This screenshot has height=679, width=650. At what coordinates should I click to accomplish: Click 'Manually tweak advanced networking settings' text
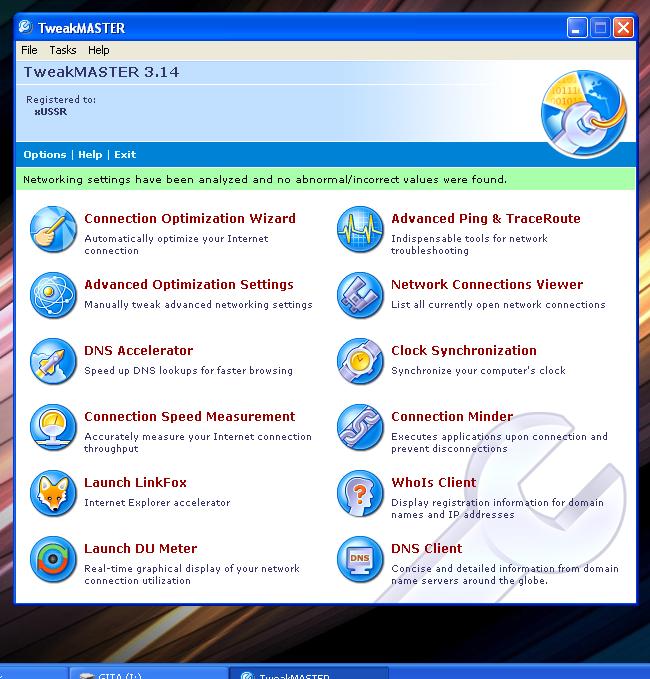point(198,305)
